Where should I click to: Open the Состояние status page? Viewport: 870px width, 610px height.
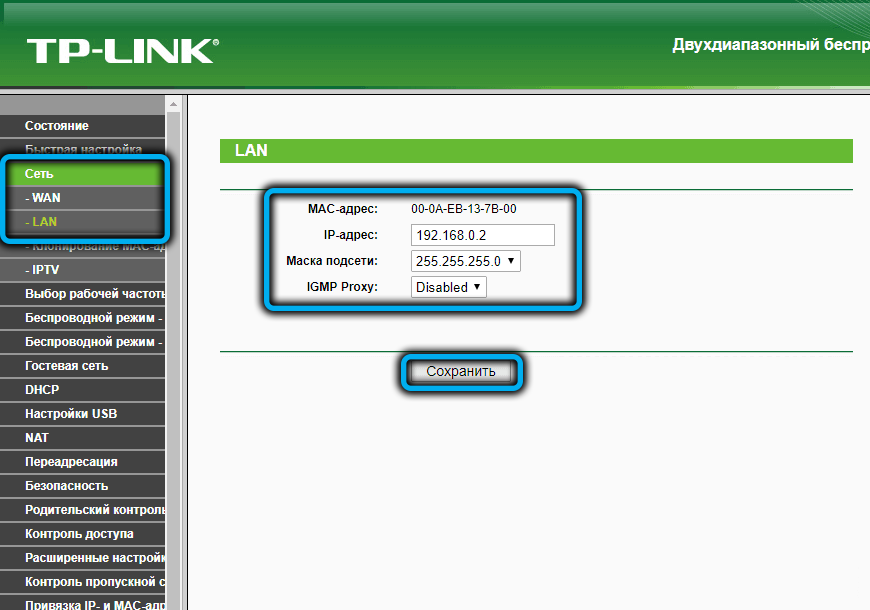pos(57,126)
